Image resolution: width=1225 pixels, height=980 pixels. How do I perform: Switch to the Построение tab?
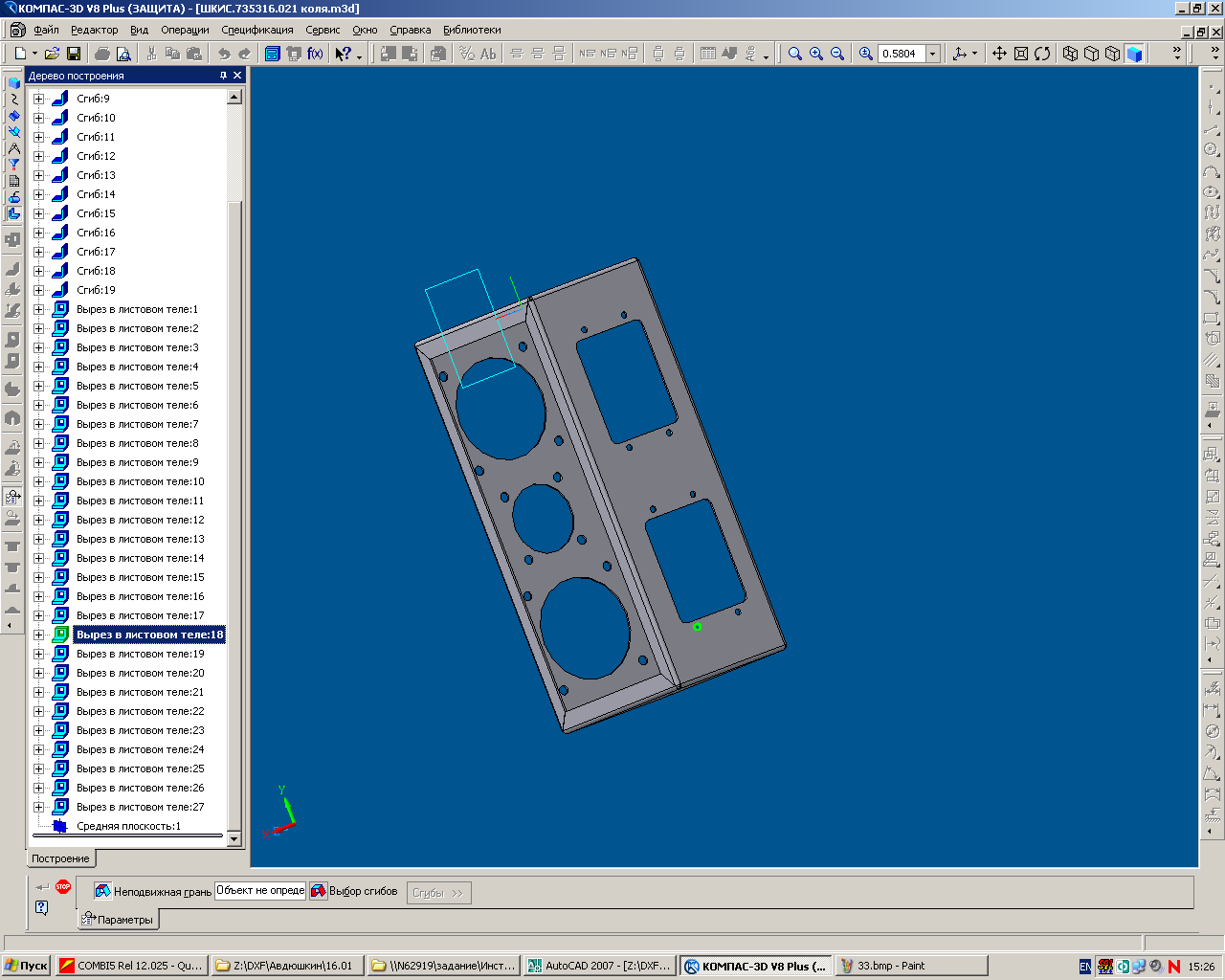point(60,858)
